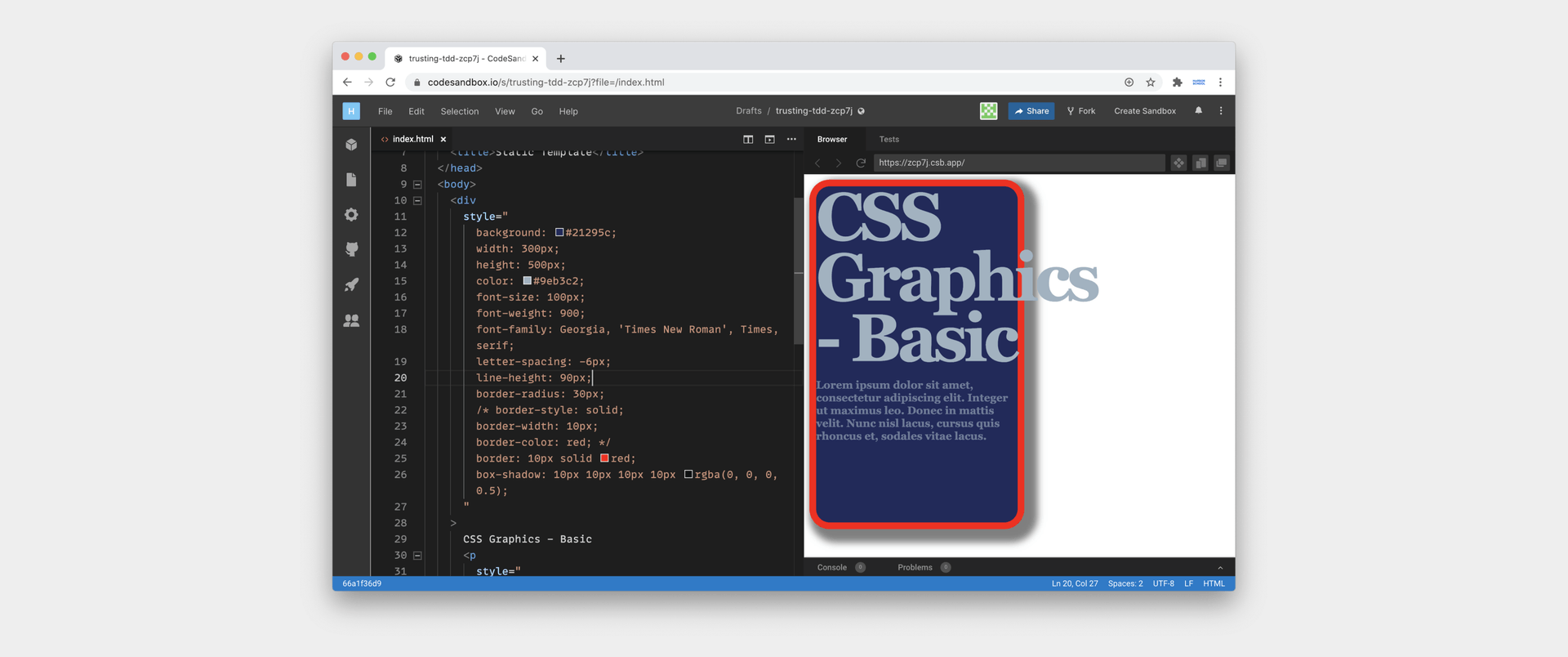
Task: Click the LF line ending indicator
Action: (x=1188, y=583)
